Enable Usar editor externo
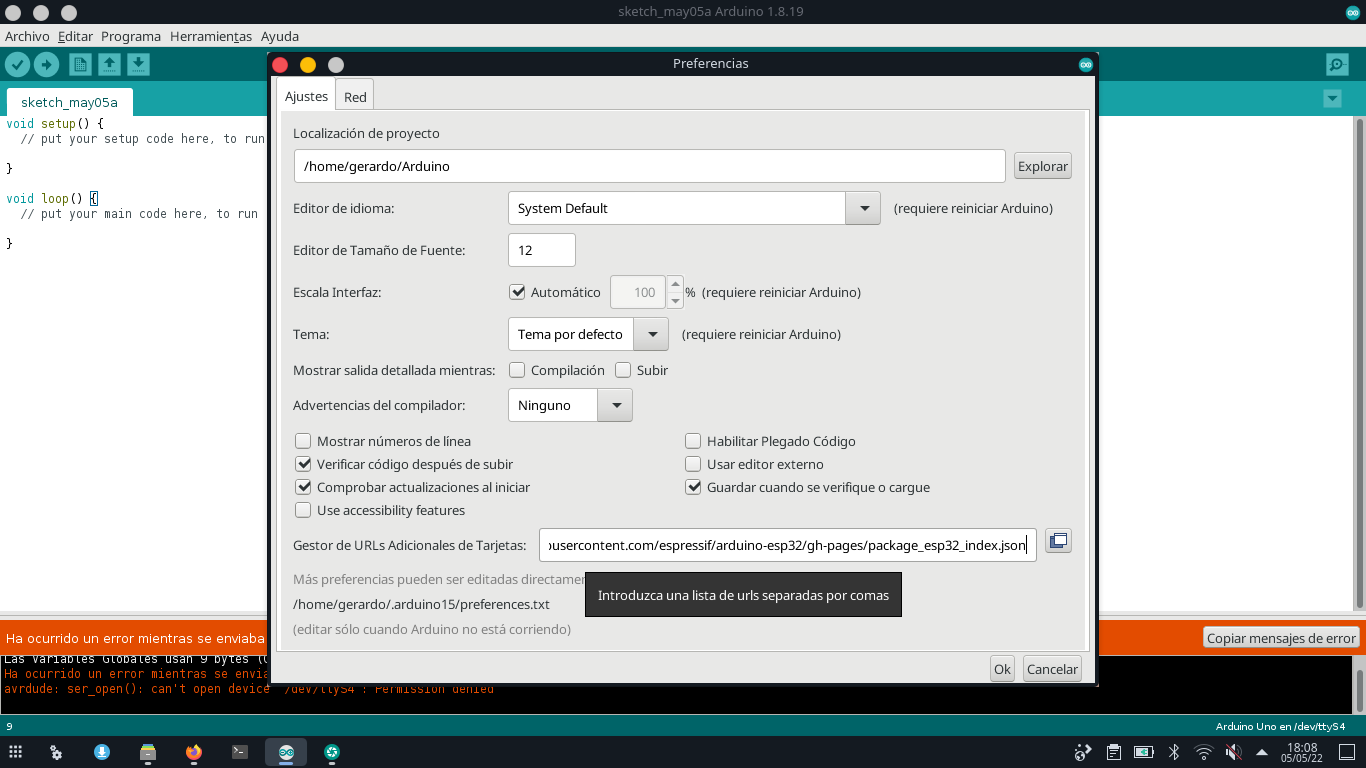Viewport: 1366px width, 768px height. (693, 464)
